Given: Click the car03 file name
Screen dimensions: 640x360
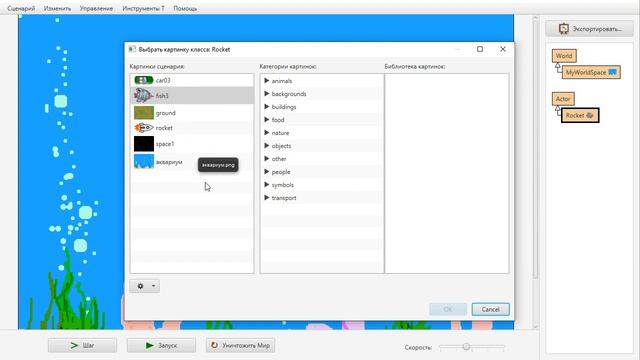Looking at the screenshot, I should click(x=163, y=80).
